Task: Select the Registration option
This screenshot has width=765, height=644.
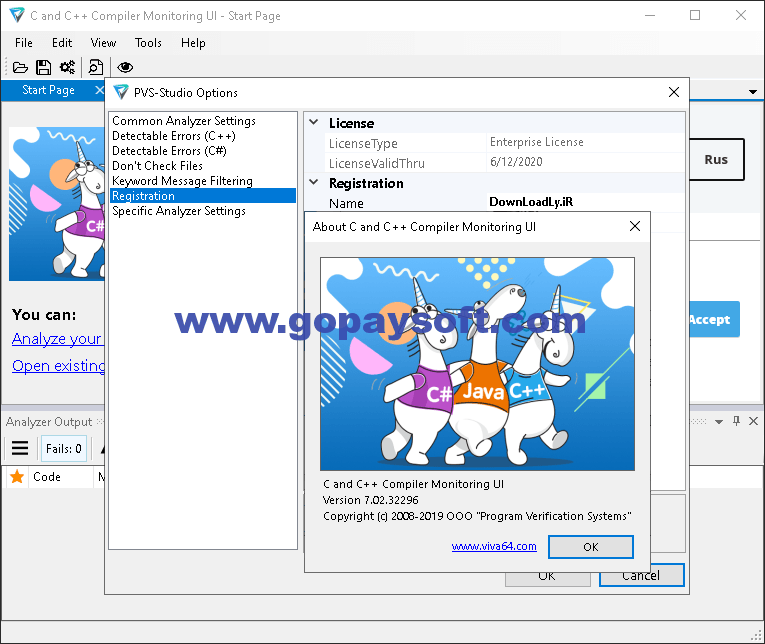Action: tap(203, 196)
